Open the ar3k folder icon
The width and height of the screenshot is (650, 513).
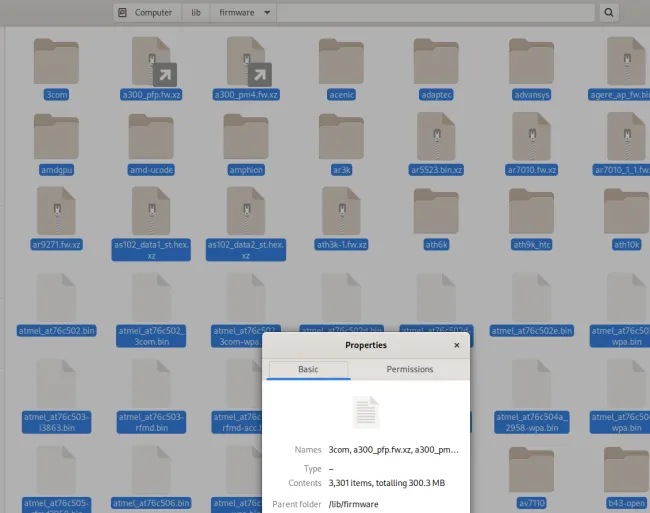(341, 137)
